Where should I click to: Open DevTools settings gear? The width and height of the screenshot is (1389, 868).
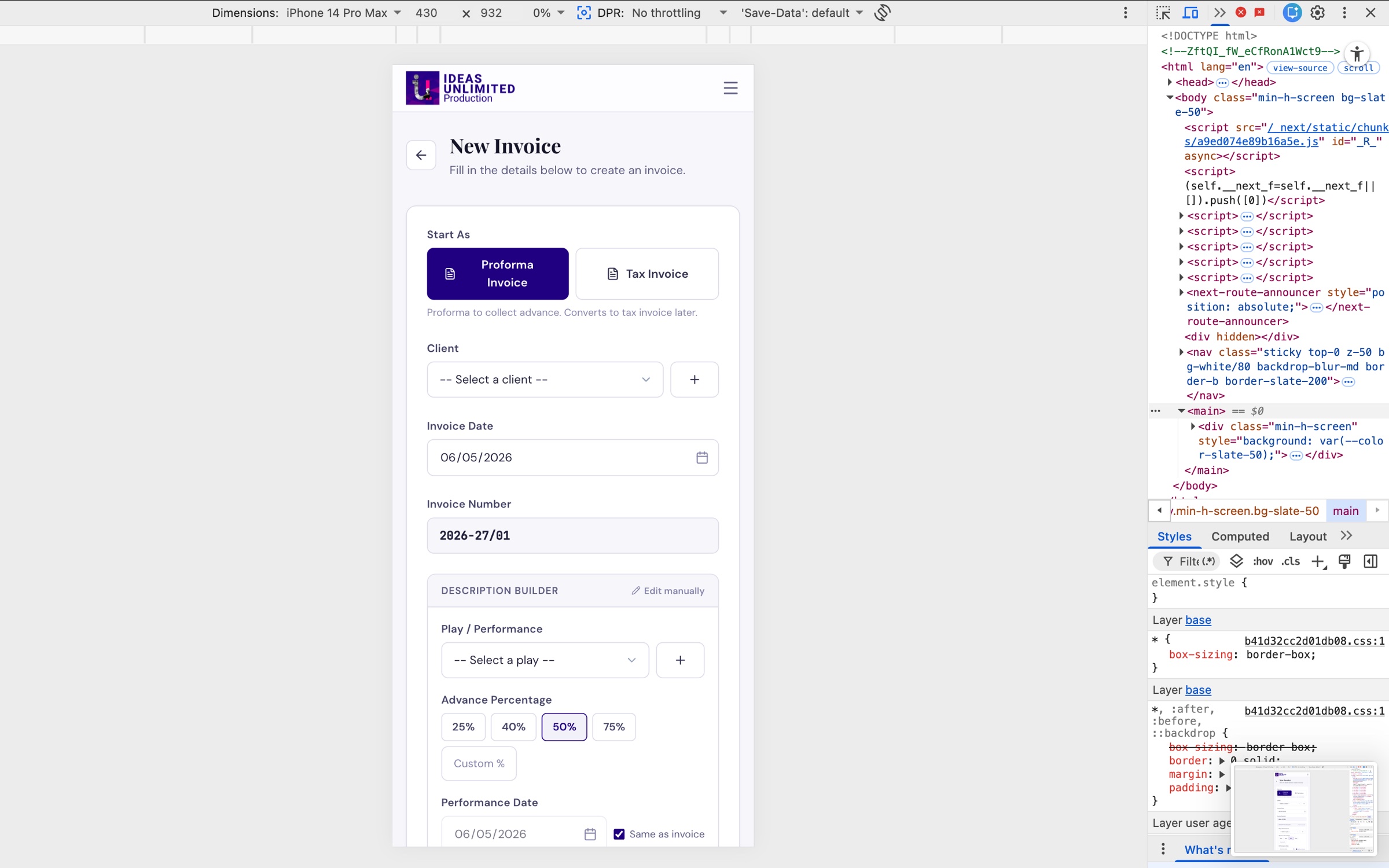tap(1318, 13)
